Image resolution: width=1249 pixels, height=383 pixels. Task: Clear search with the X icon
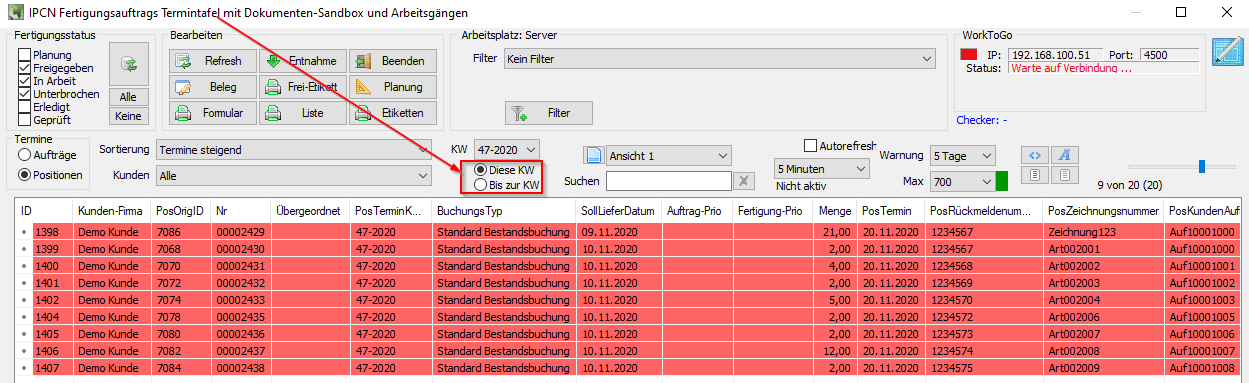[x=743, y=181]
